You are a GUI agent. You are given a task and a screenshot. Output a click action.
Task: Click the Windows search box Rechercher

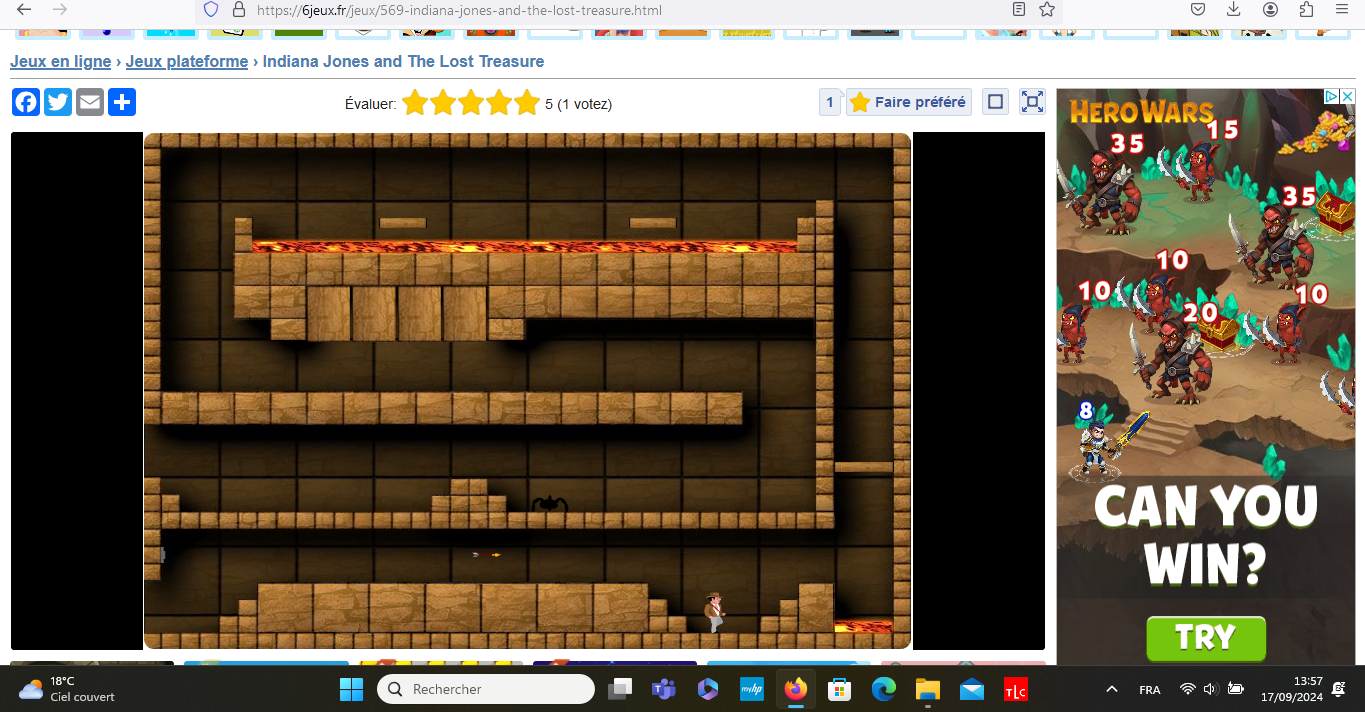(486, 689)
